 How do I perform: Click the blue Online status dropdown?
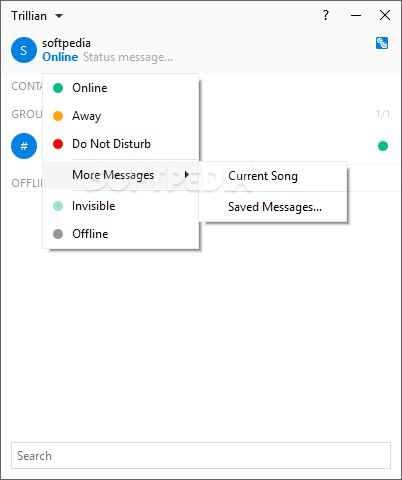point(60,57)
